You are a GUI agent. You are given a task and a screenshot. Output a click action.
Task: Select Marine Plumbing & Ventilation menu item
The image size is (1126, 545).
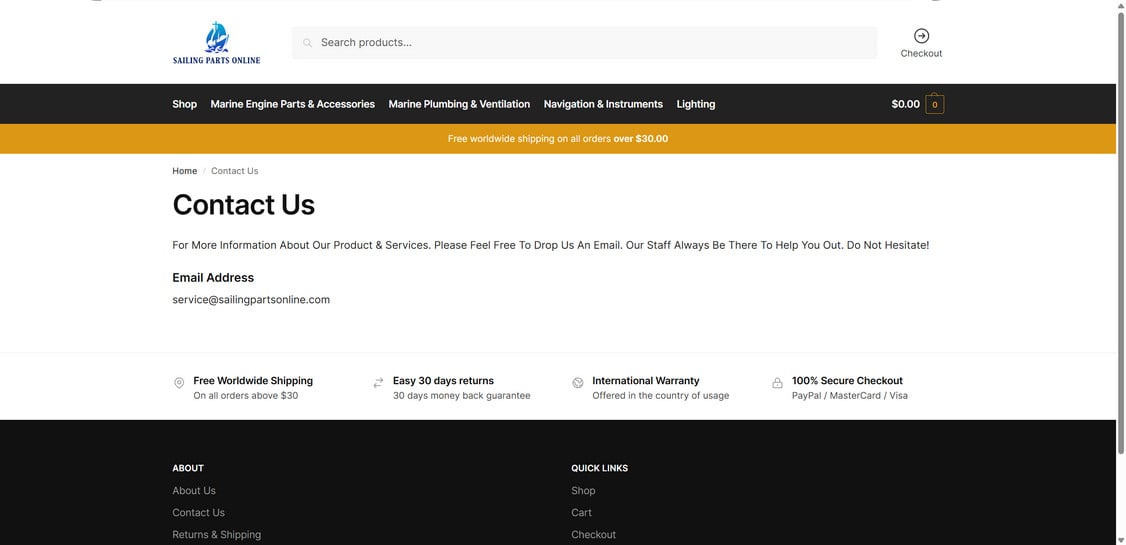coord(459,104)
